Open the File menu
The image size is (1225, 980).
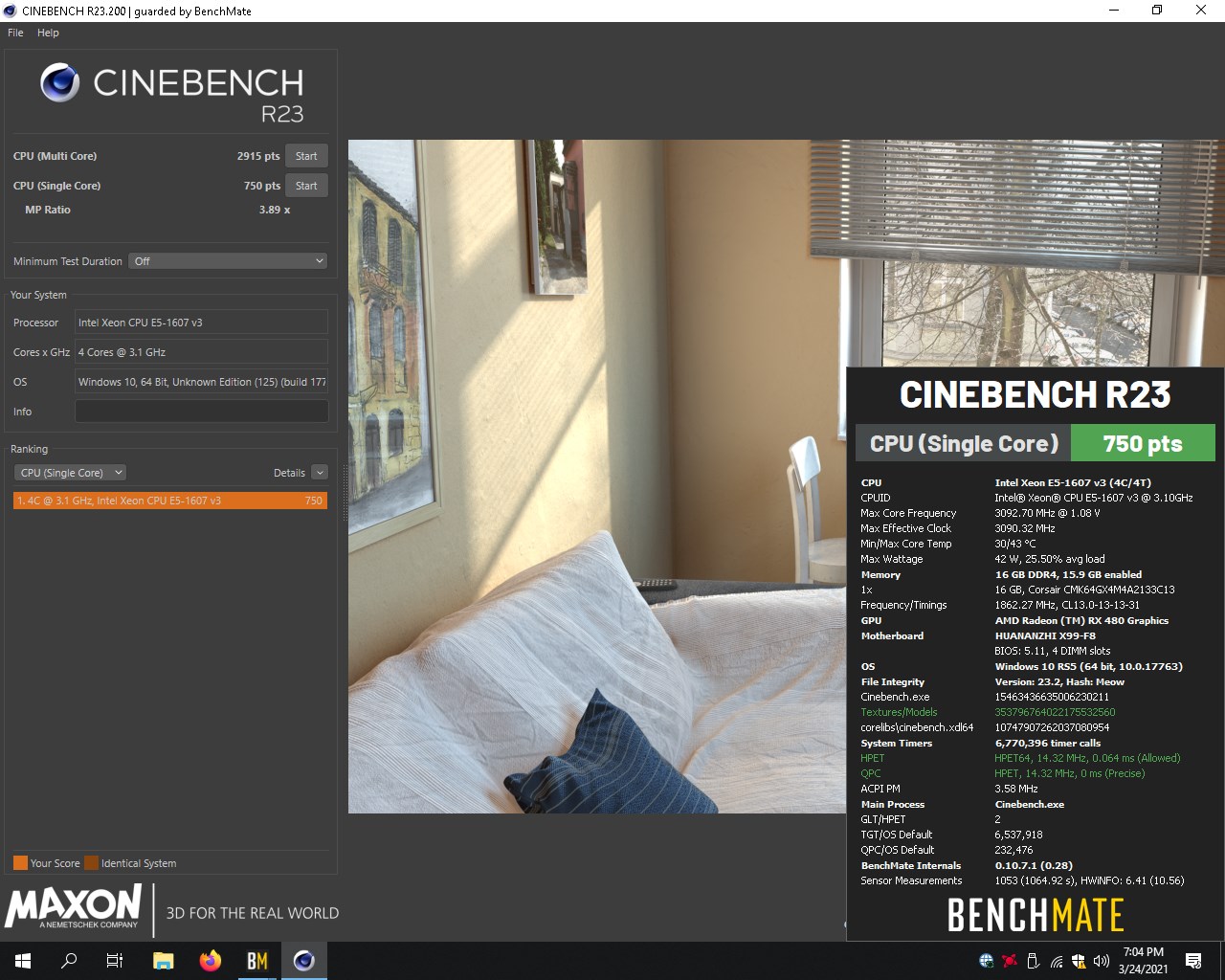click(15, 33)
